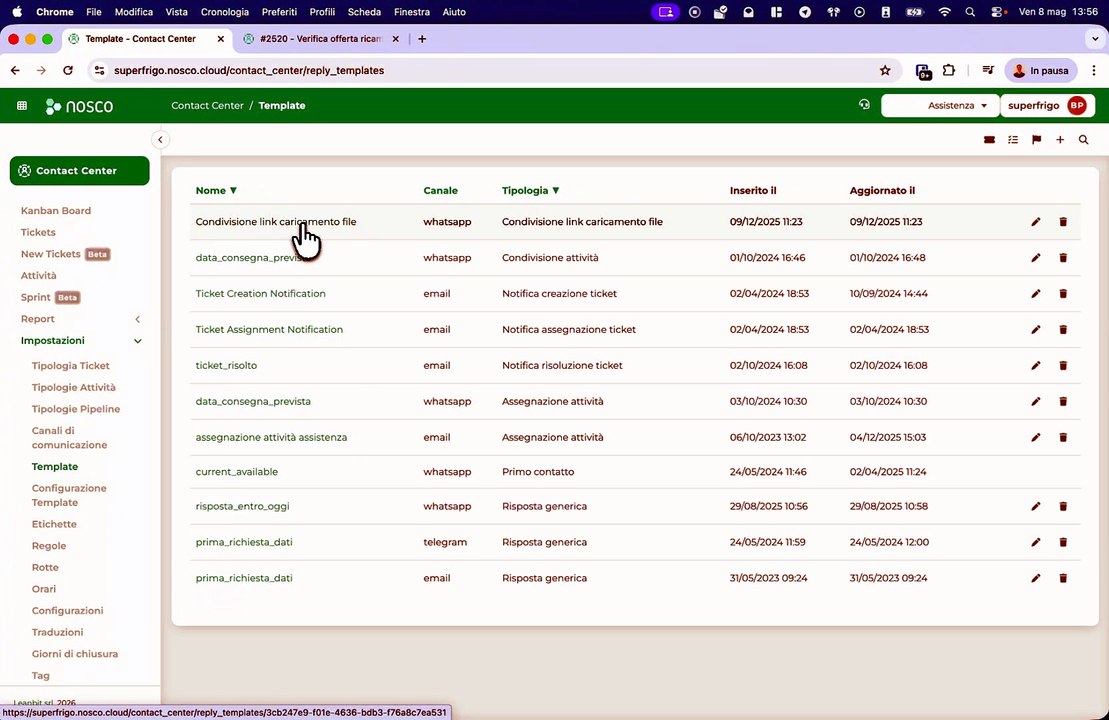The image size is (1109, 720).
Task: Open Canali di comunicazione settings
Action: (x=69, y=438)
